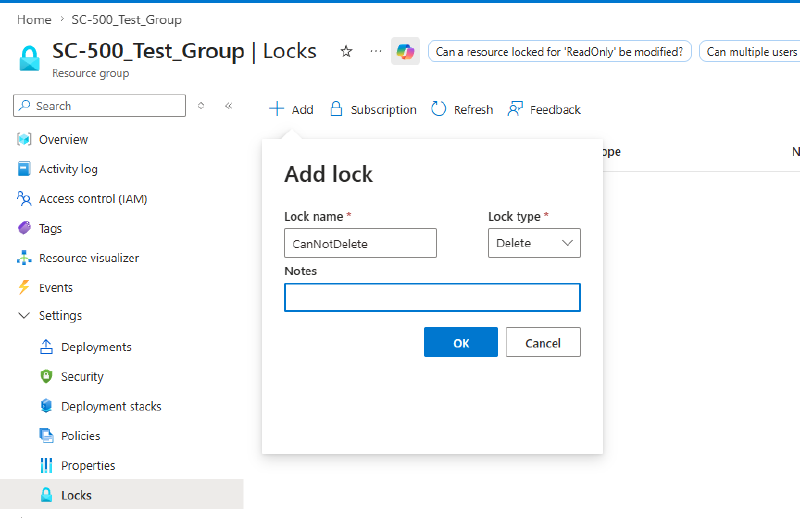
Task: Click the 'Resource group' subtitle text
Action: (90, 73)
